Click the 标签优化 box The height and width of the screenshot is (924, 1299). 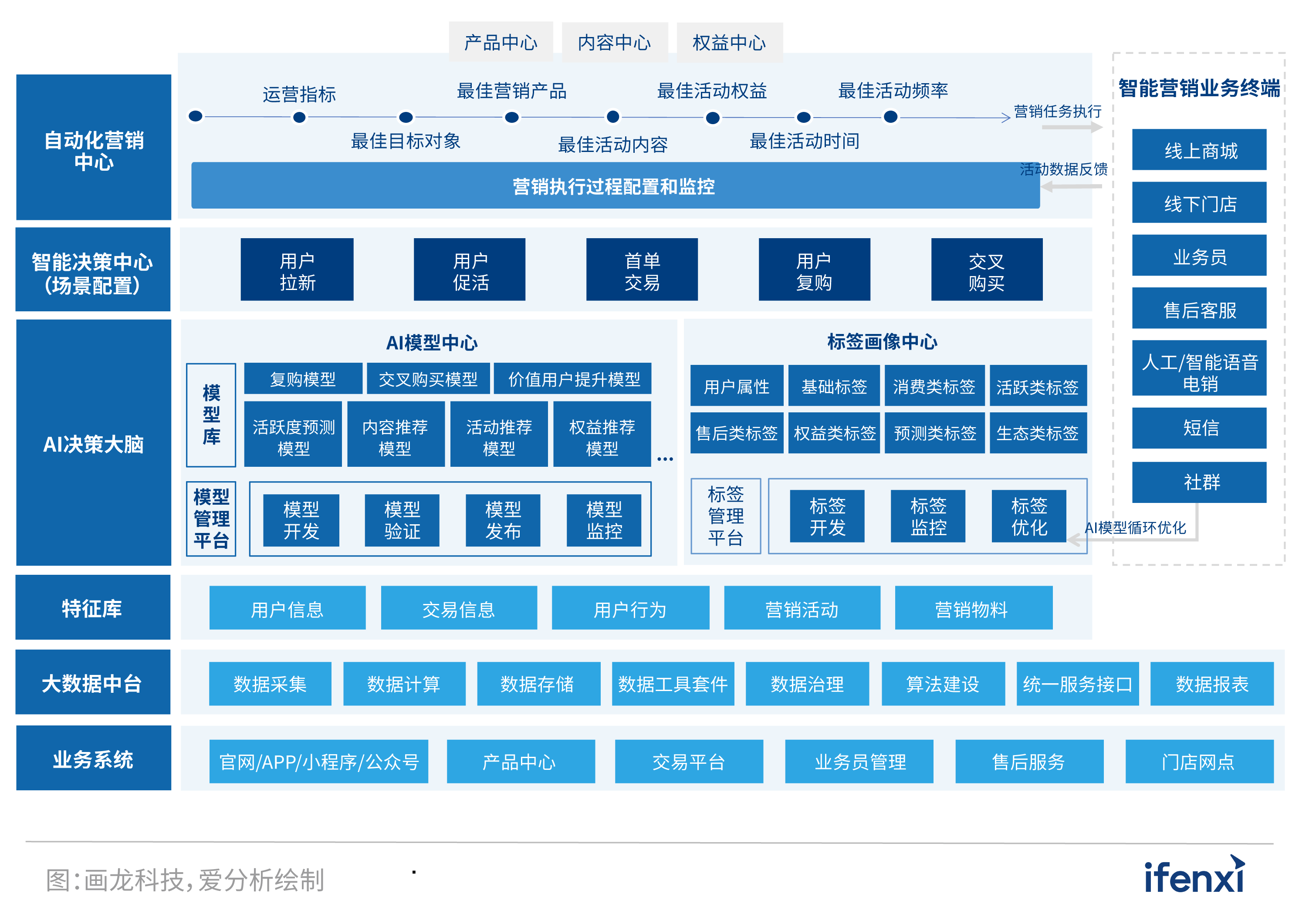pos(1028,516)
